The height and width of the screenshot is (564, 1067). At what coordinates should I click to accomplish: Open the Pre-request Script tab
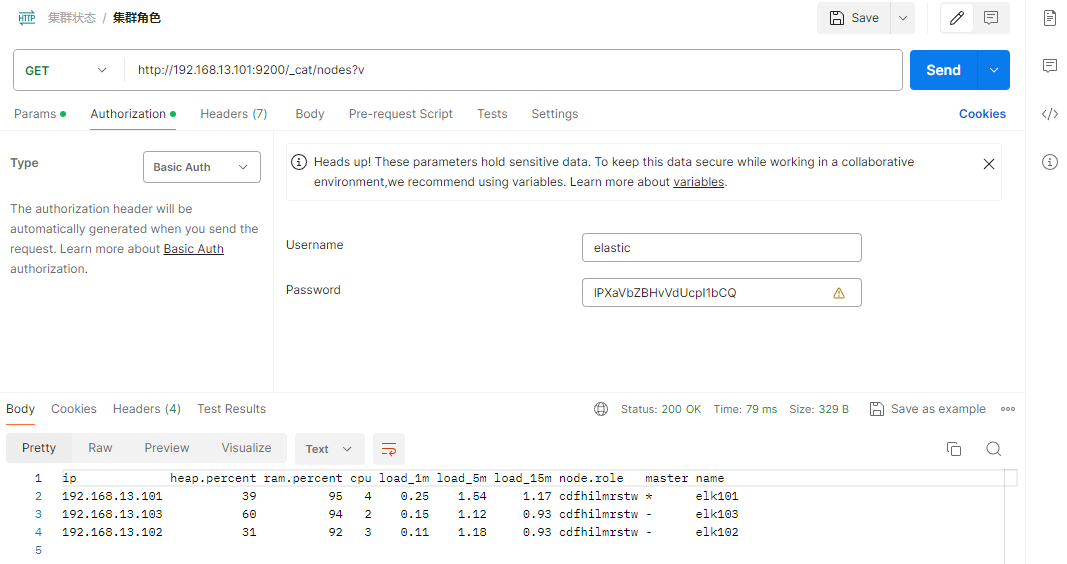pyautogui.click(x=400, y=114)
